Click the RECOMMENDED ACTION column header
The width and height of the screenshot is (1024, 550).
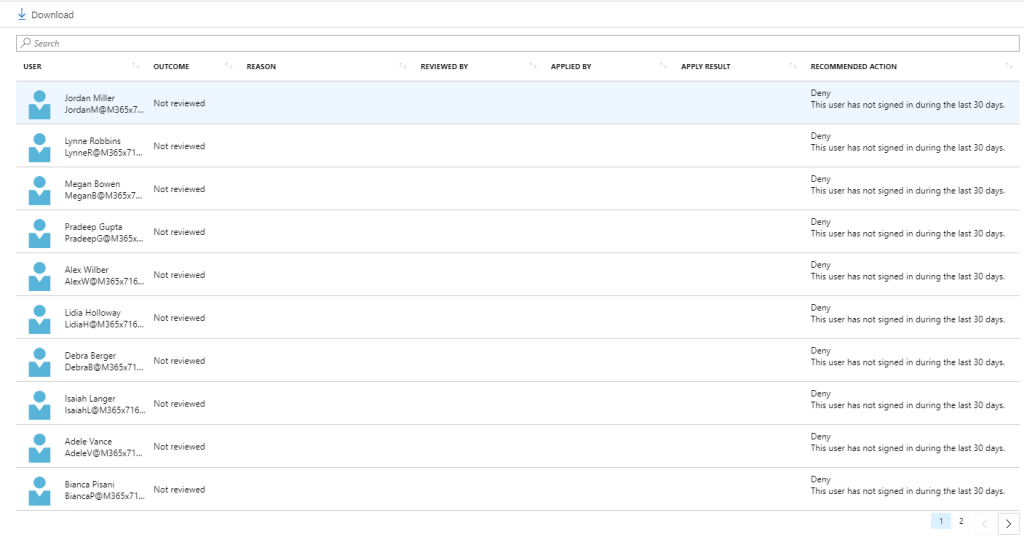click(854, 67)
